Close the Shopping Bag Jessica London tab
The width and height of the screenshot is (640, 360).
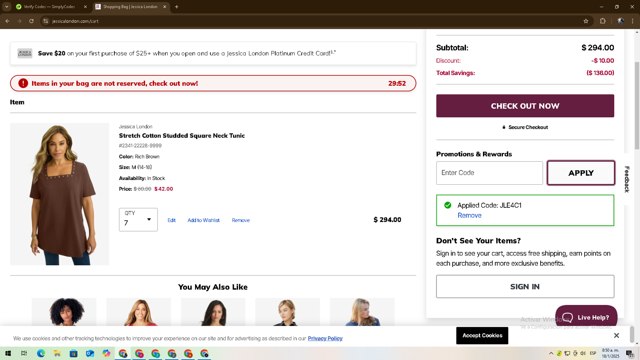point(164,7)
